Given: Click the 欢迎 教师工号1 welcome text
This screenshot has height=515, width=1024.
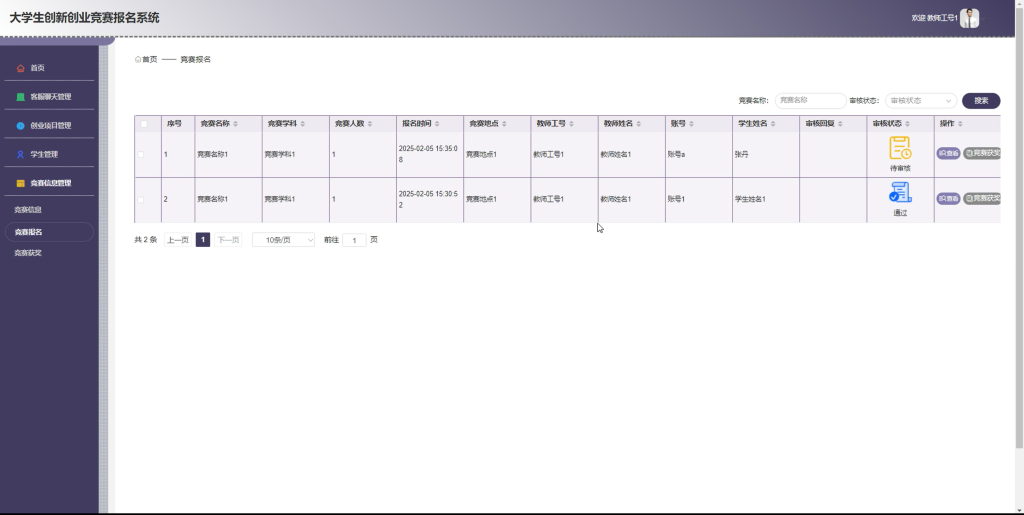Looking at the screenshot, I should point(934,18).
